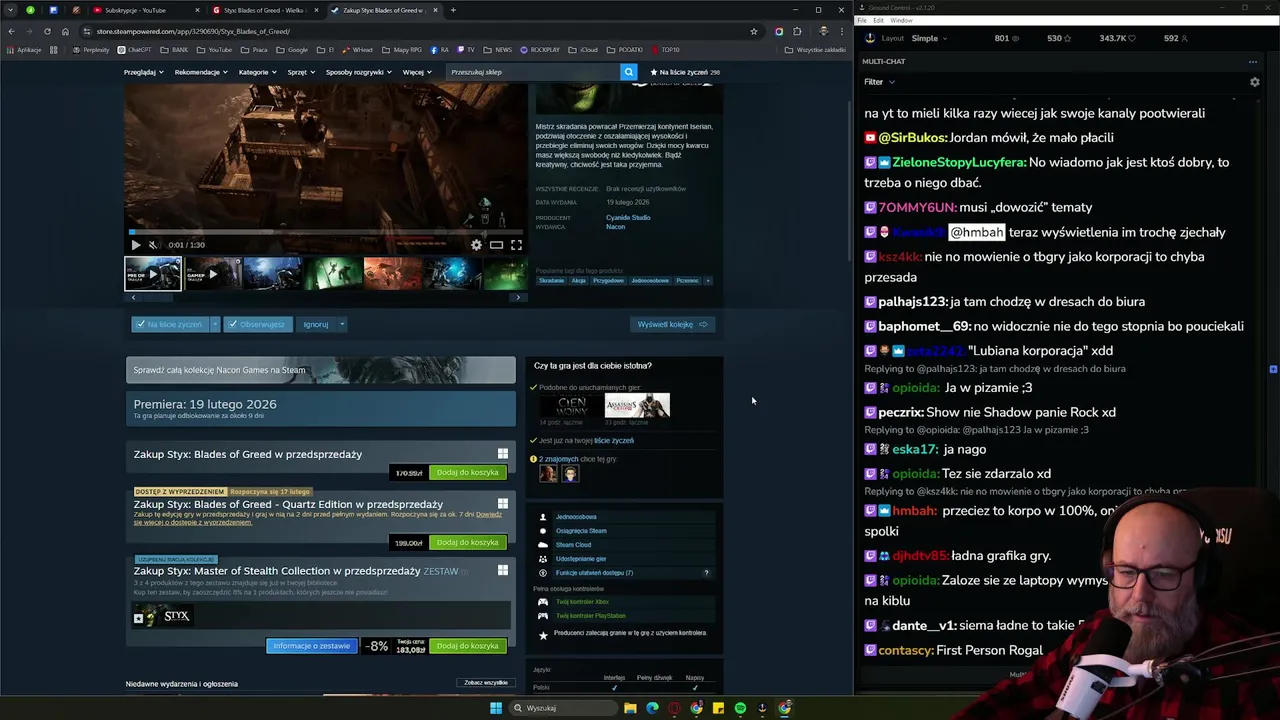Open Chrome home page icon

65,31
